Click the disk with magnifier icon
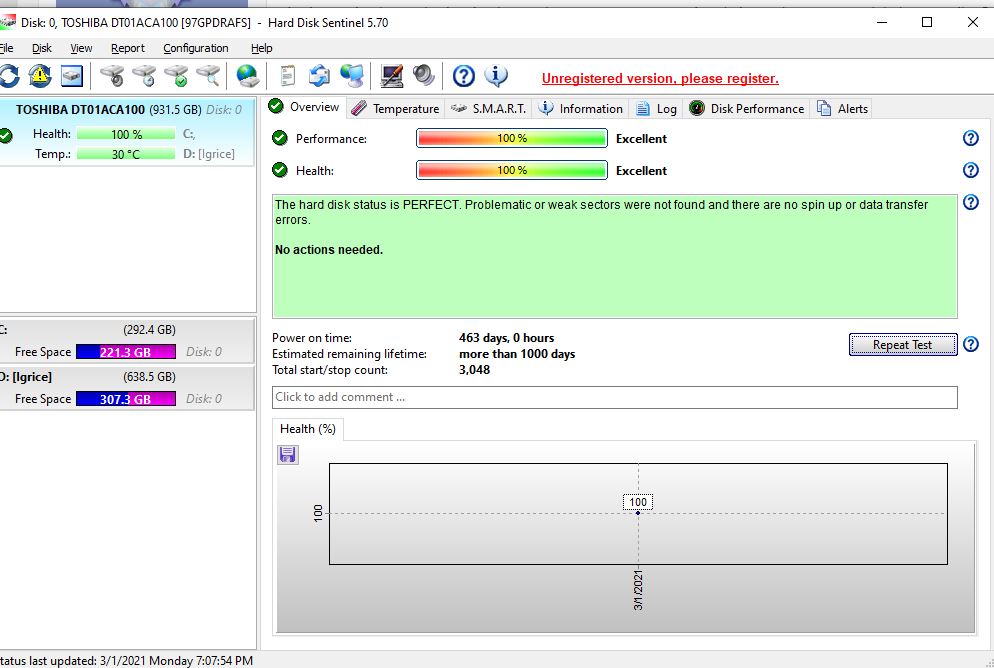 (208, 76)
